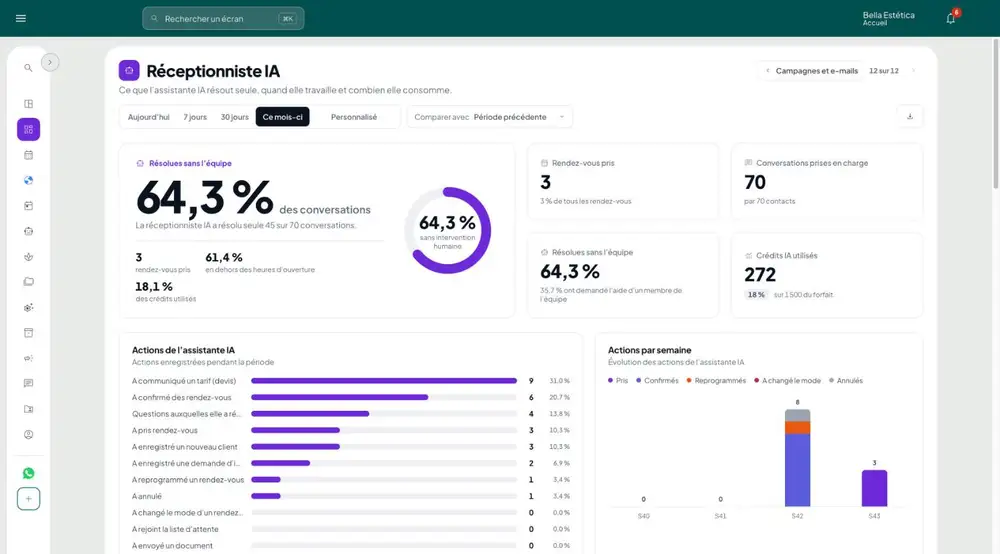Select the 'Ce mois-ci' period tab
Screen dimensions: 1000x554
click(283, 117)
